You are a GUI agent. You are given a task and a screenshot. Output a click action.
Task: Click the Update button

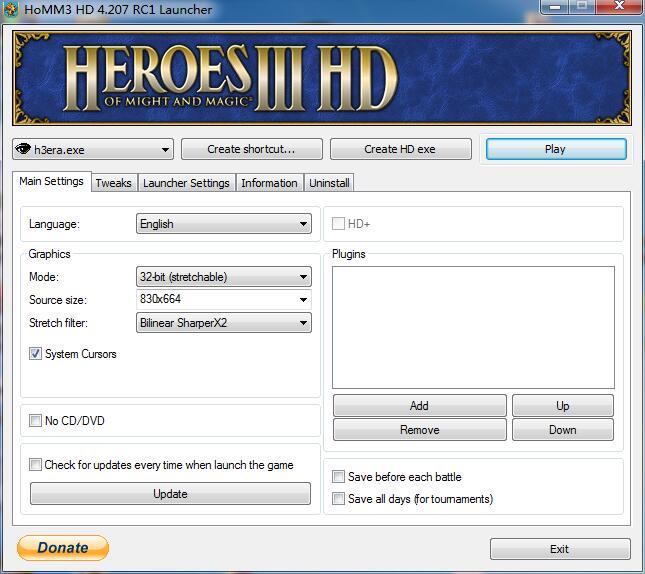click(170, 493)
